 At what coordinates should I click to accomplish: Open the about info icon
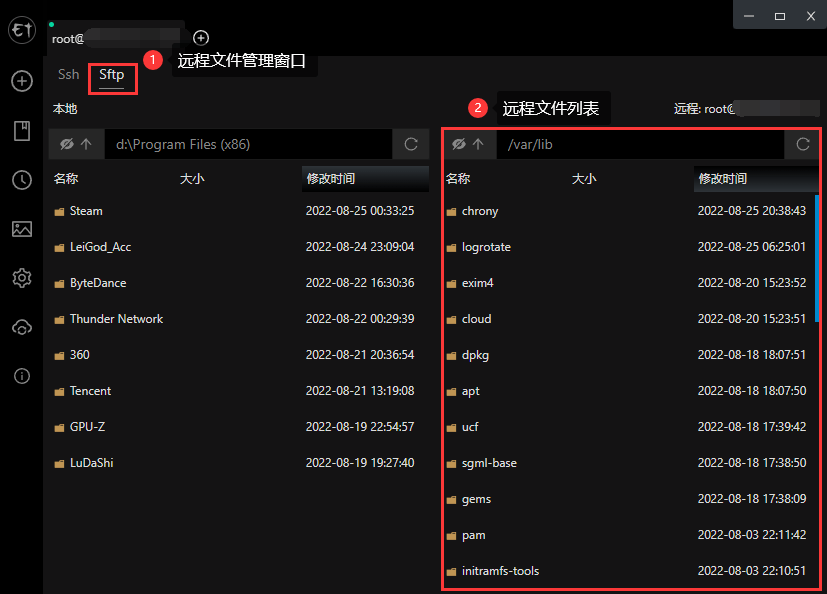[22, 376]
